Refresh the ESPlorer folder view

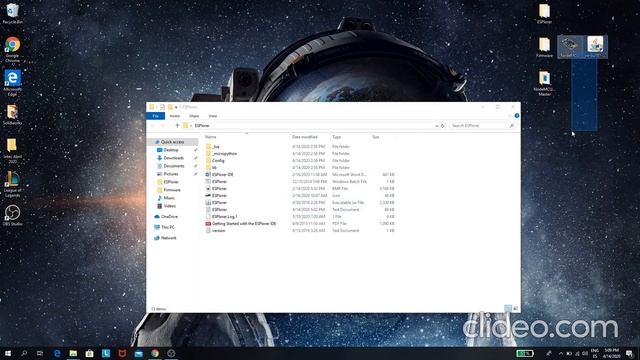tap(442, 126)
